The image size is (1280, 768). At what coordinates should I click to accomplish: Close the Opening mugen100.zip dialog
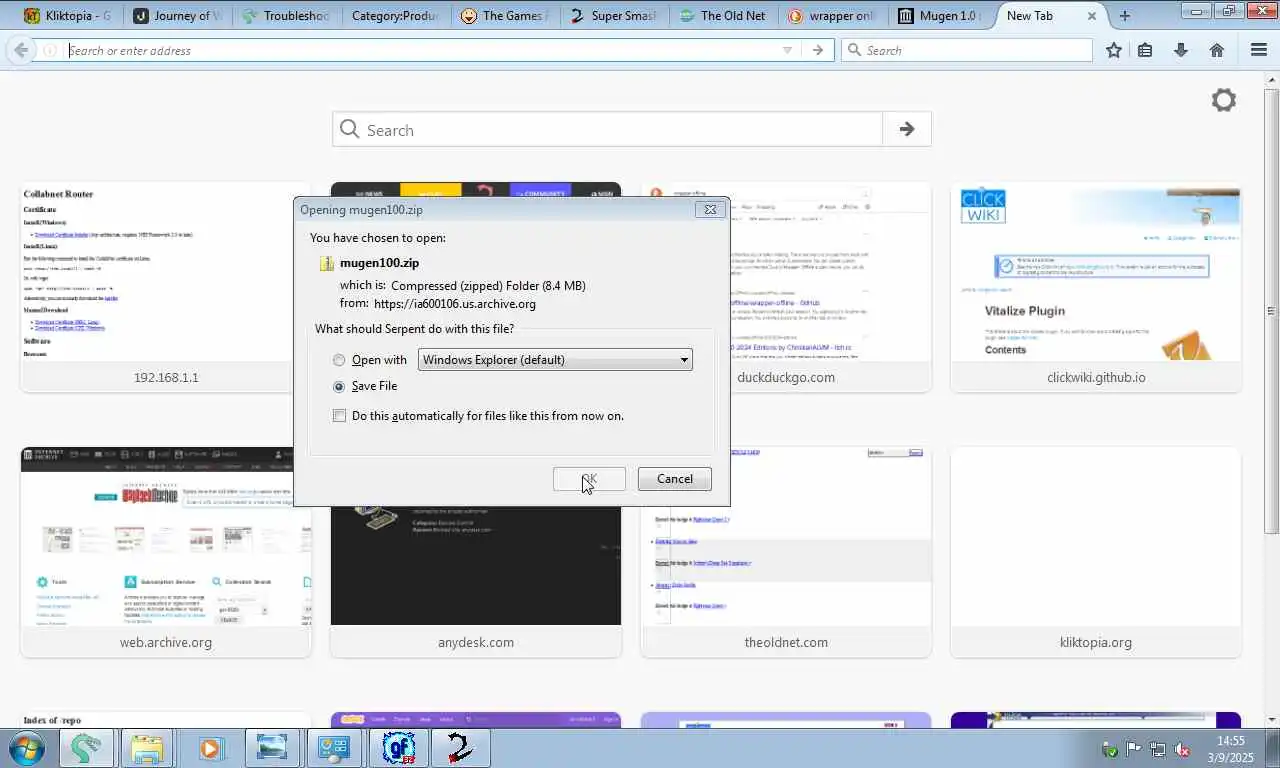710,209
